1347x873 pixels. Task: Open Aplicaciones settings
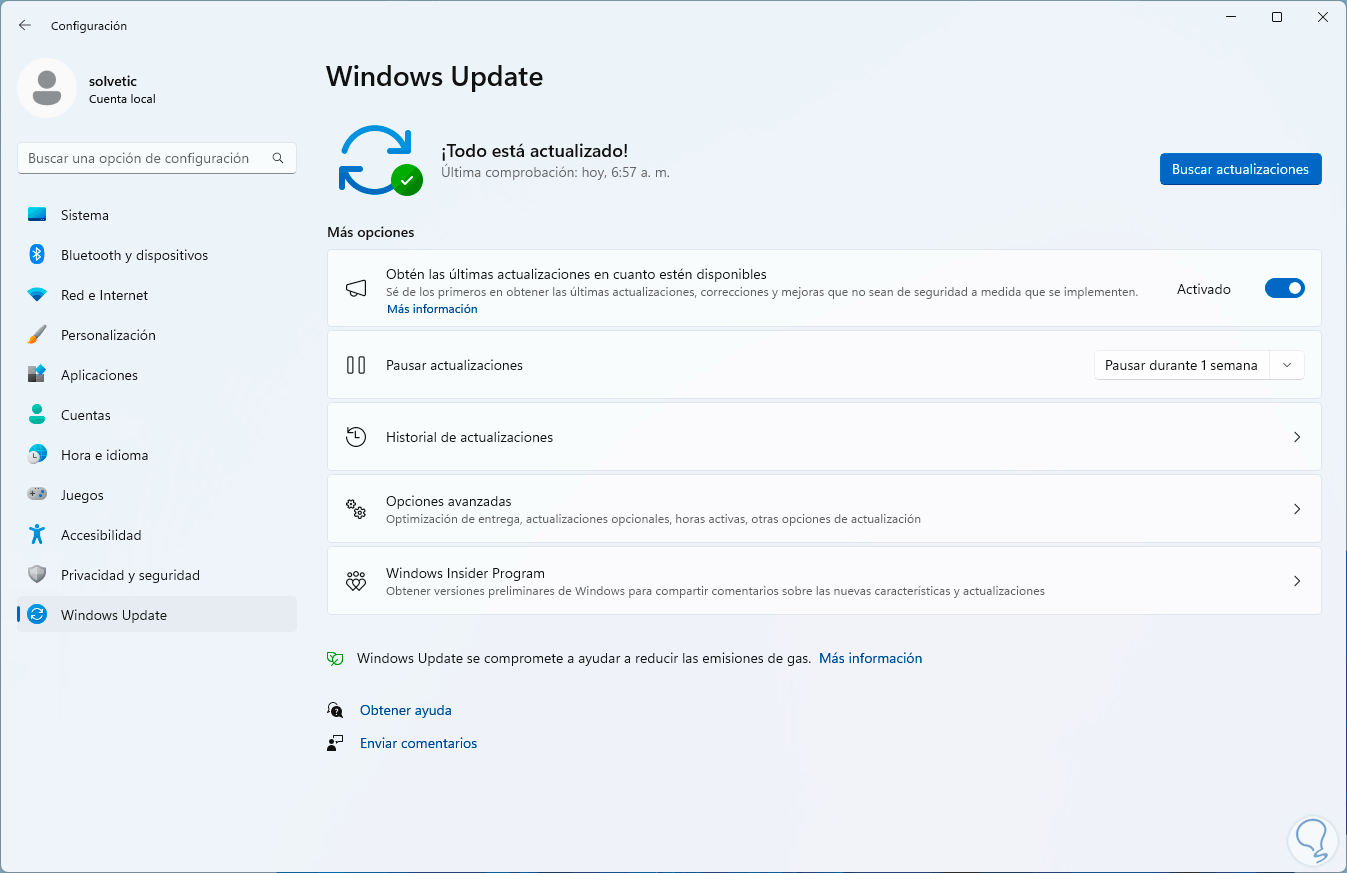click(x=157, y=375)
